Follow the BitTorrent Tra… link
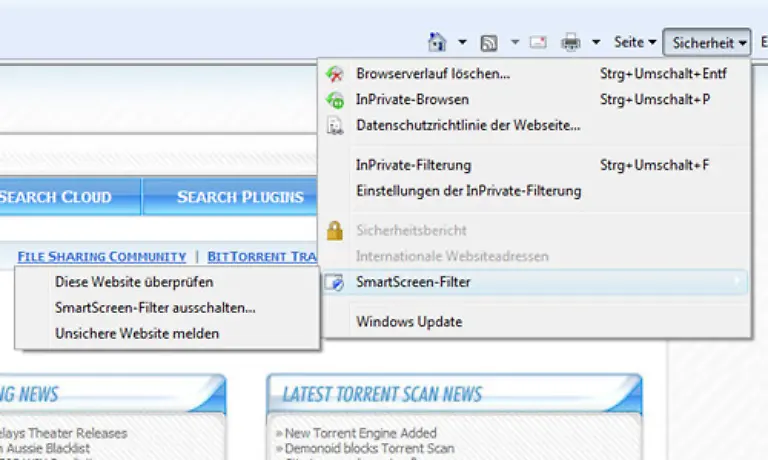Screen dimensions: 768x460 click(262, 256)
